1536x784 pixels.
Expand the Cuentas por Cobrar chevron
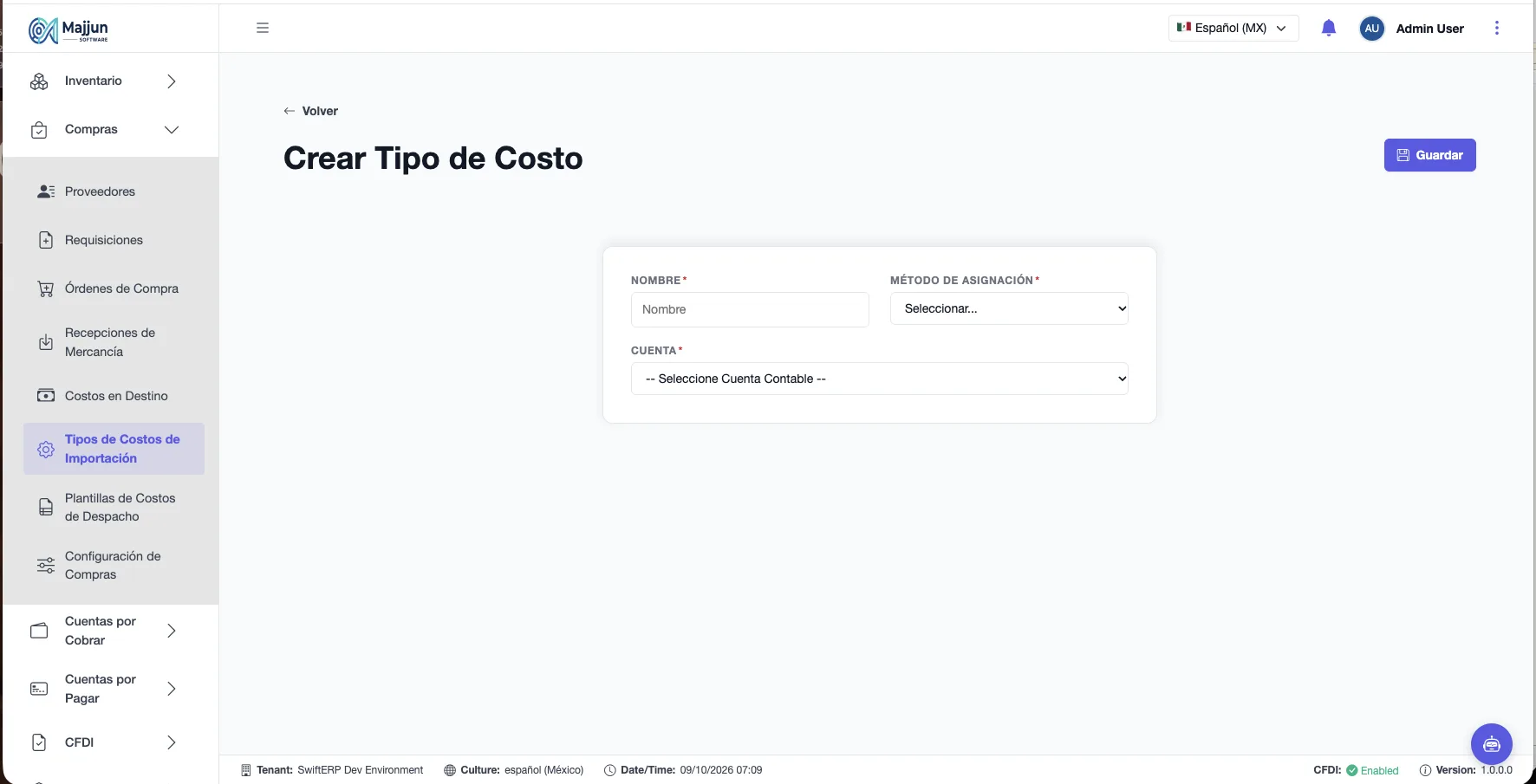[172, 631]
